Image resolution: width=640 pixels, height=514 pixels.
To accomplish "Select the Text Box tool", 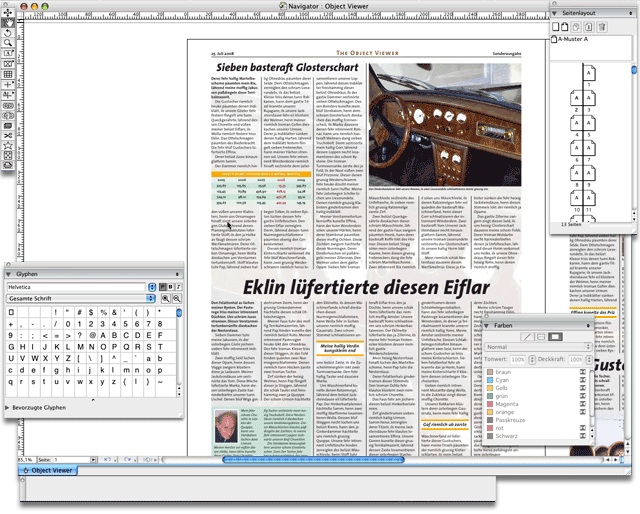I will [8, 53].
